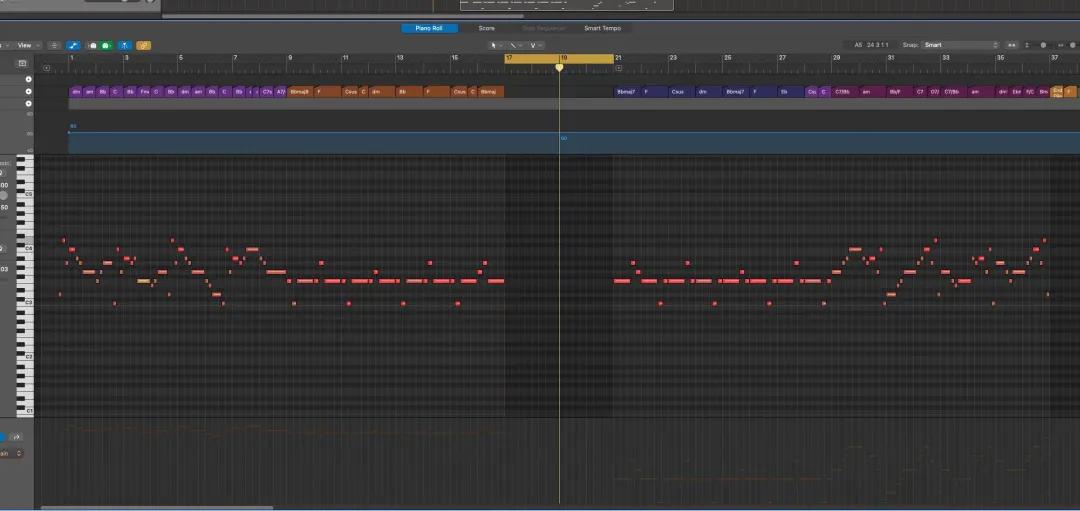
Task: Toggle the blue automation display button
Action: (x=73, y=45)
